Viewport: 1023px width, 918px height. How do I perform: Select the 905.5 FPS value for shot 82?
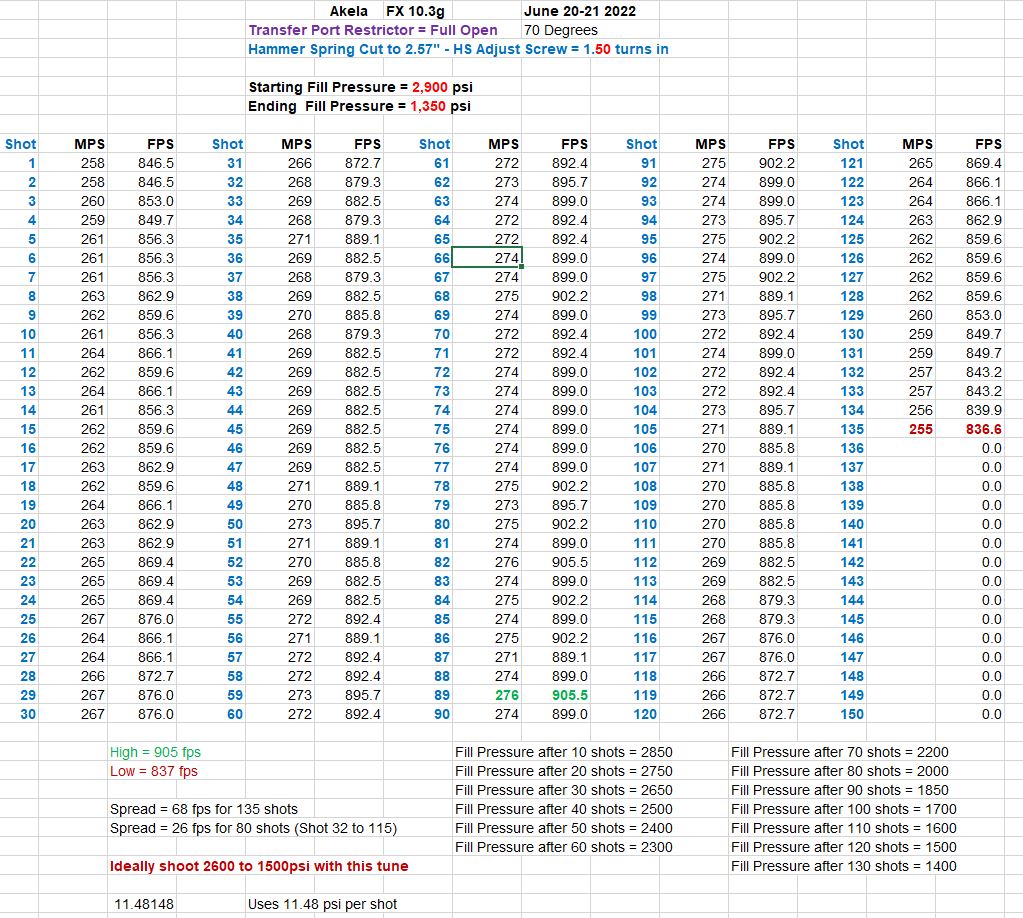pyautogui.click(x=570, y=562)
